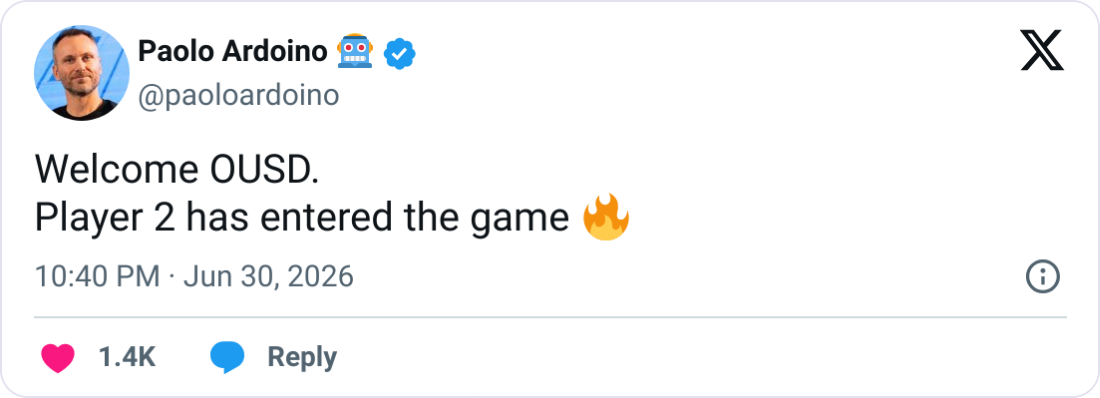This screenshot has width=1100, height=398.
Task: Open the @paoloardoino handle link
Action: (239, 96)
